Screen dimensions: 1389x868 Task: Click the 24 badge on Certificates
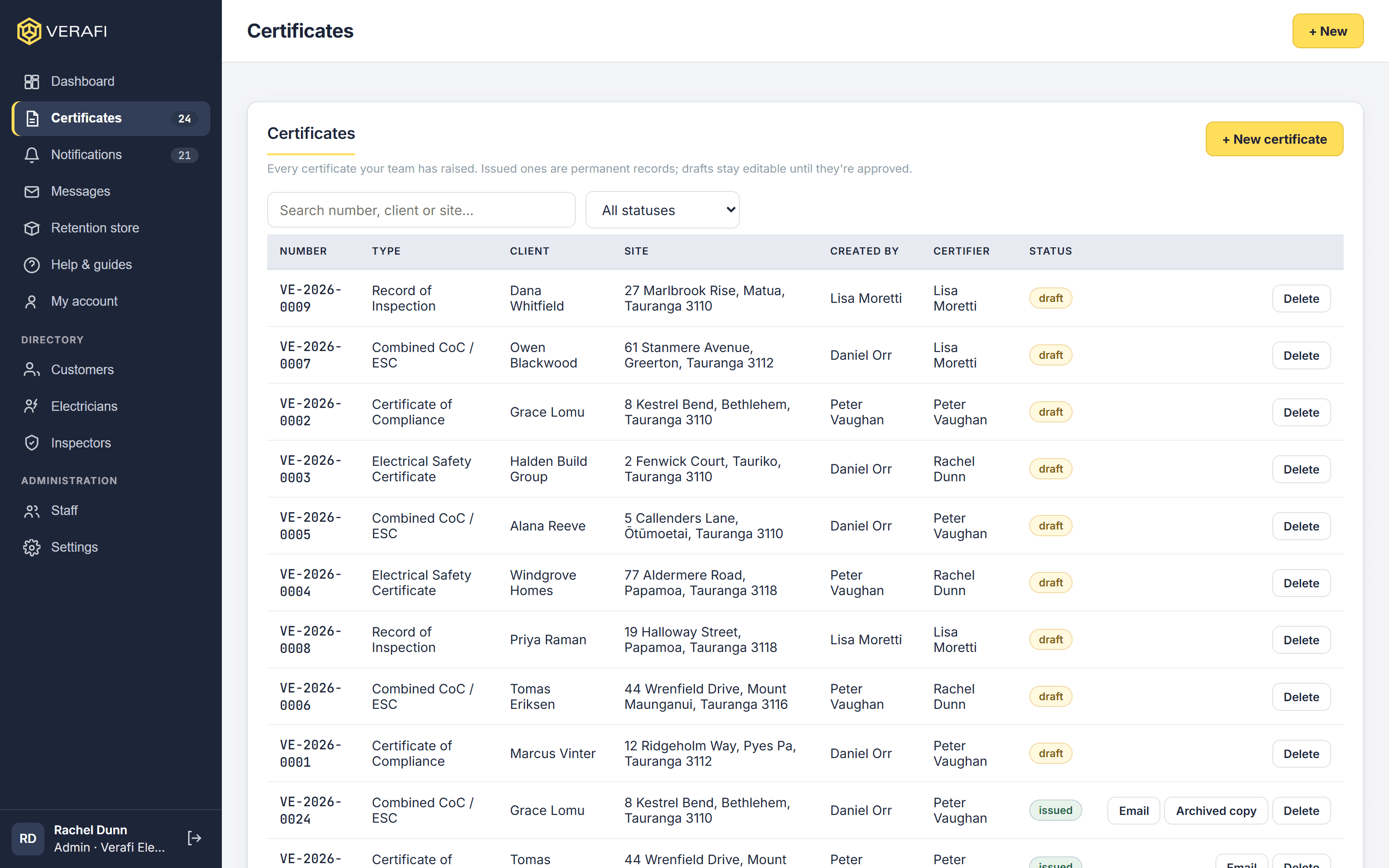pyautogui.click(x=184, y=119)
